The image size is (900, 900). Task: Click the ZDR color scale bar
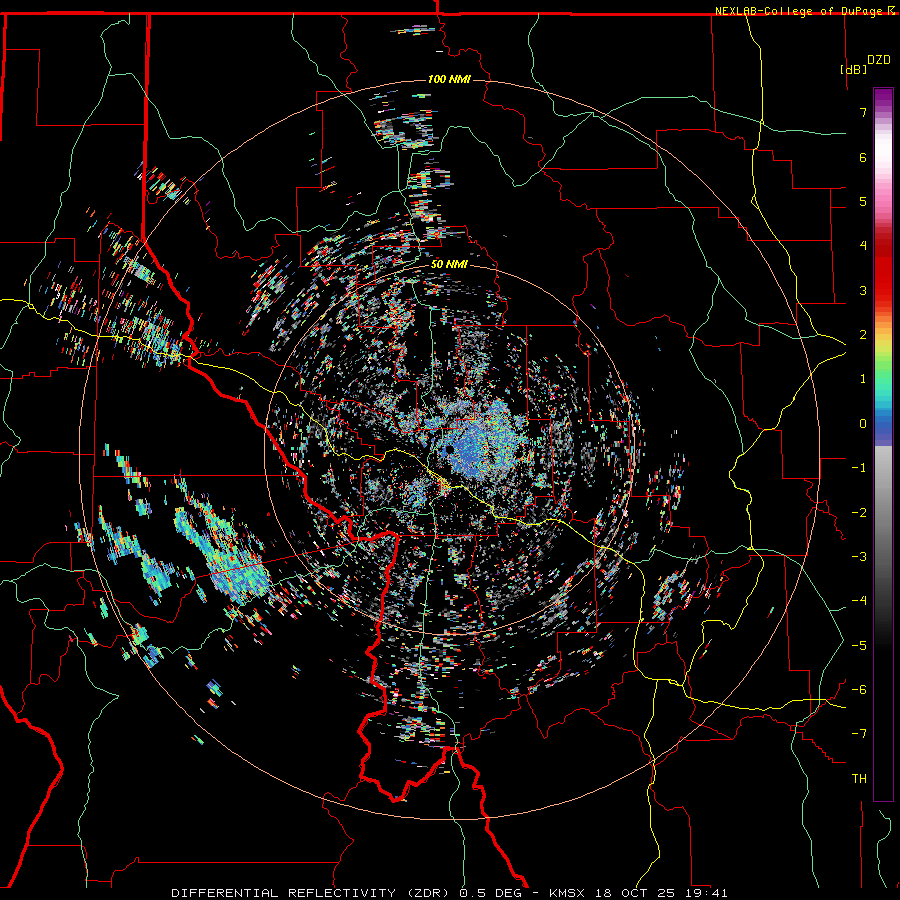tap(883, 444)
